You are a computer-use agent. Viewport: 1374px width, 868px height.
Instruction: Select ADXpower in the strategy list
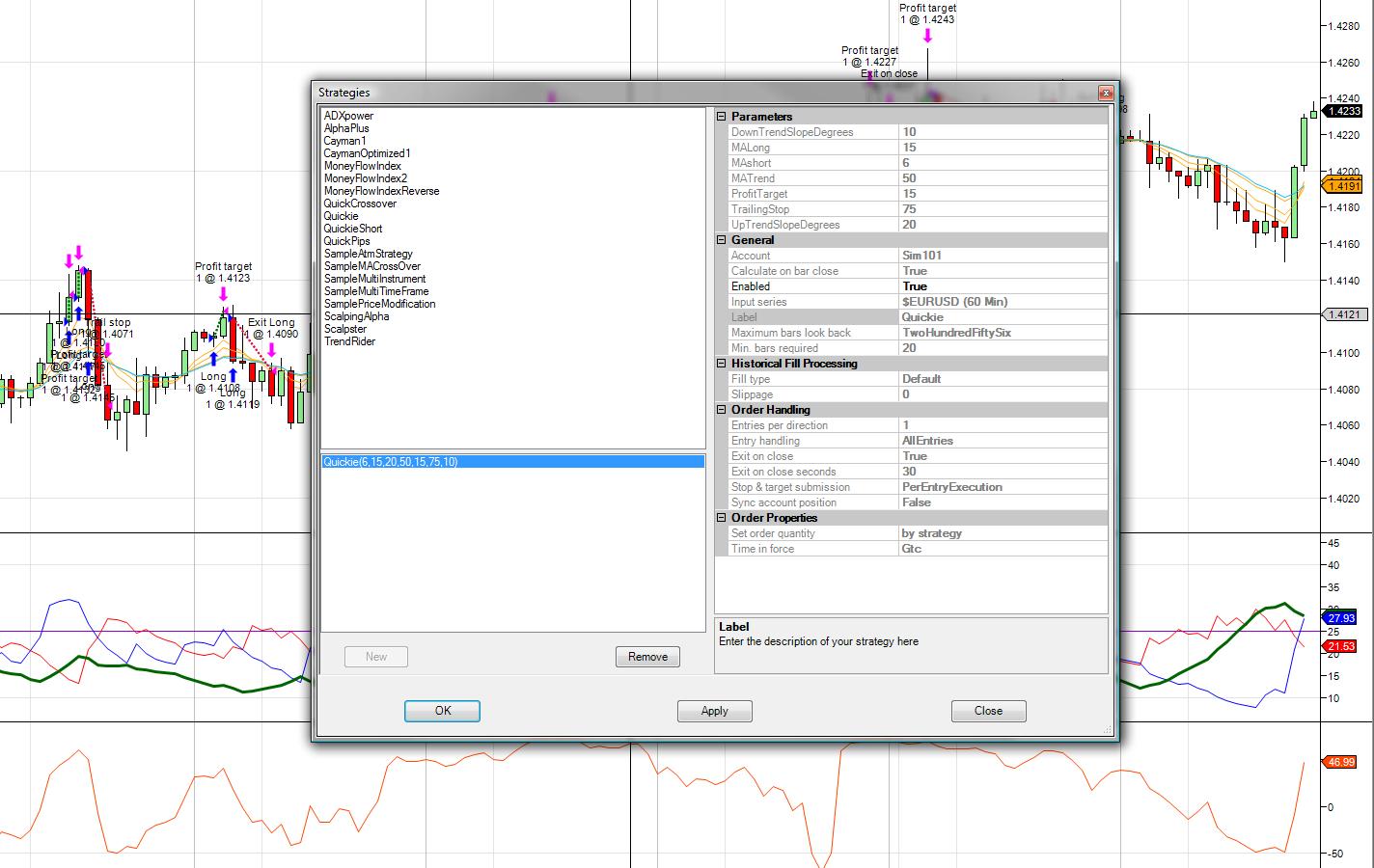[x=348, y=116]
